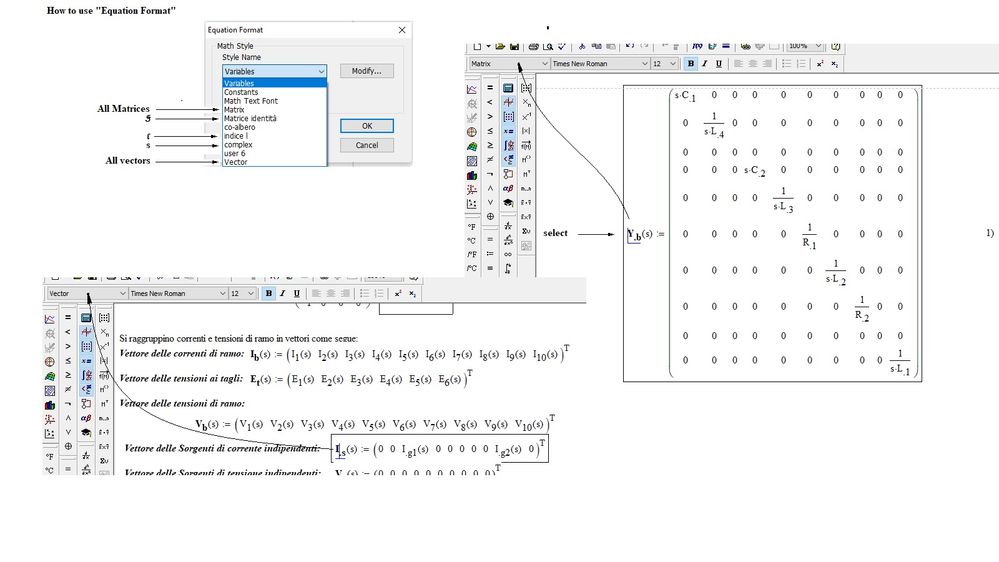Toggle Bold in the Vector window toolbar

point(268,293)
